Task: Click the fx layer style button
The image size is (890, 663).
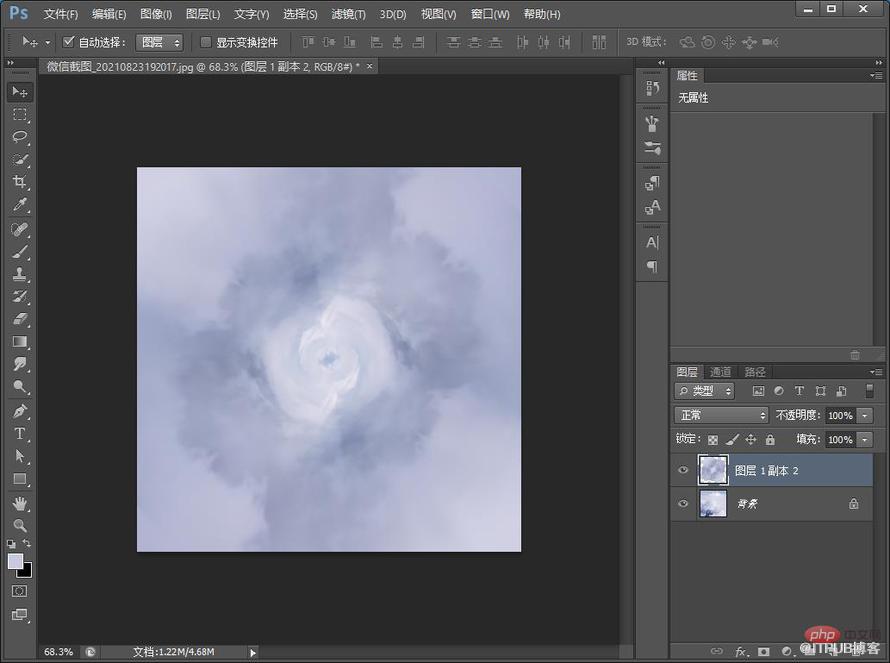Action: click(741, 651)
